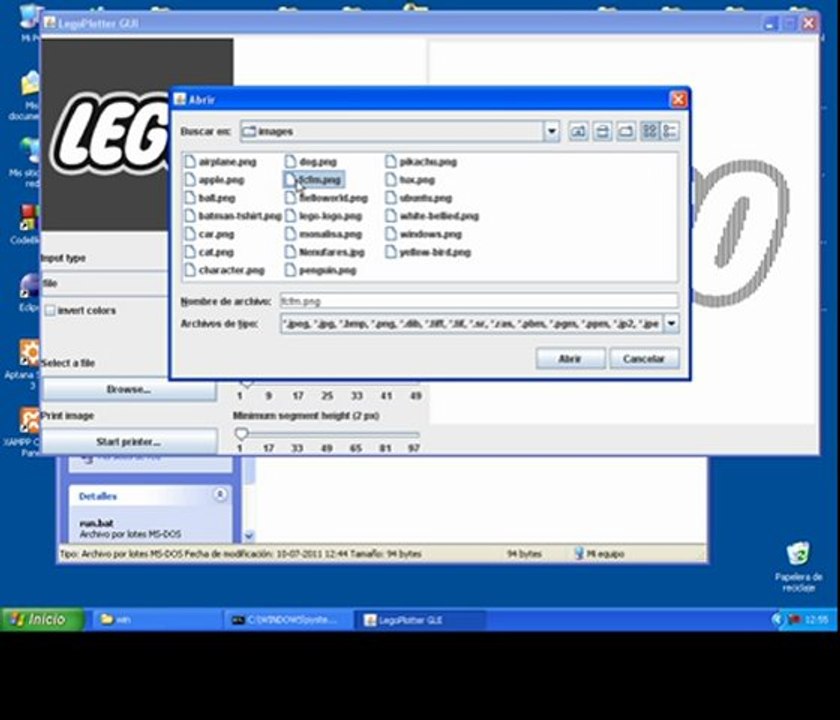This screenshot has width=840, height=720.
Task: Click the home/desktop folder icon in Abrir dialog
Action: (602, 131)
